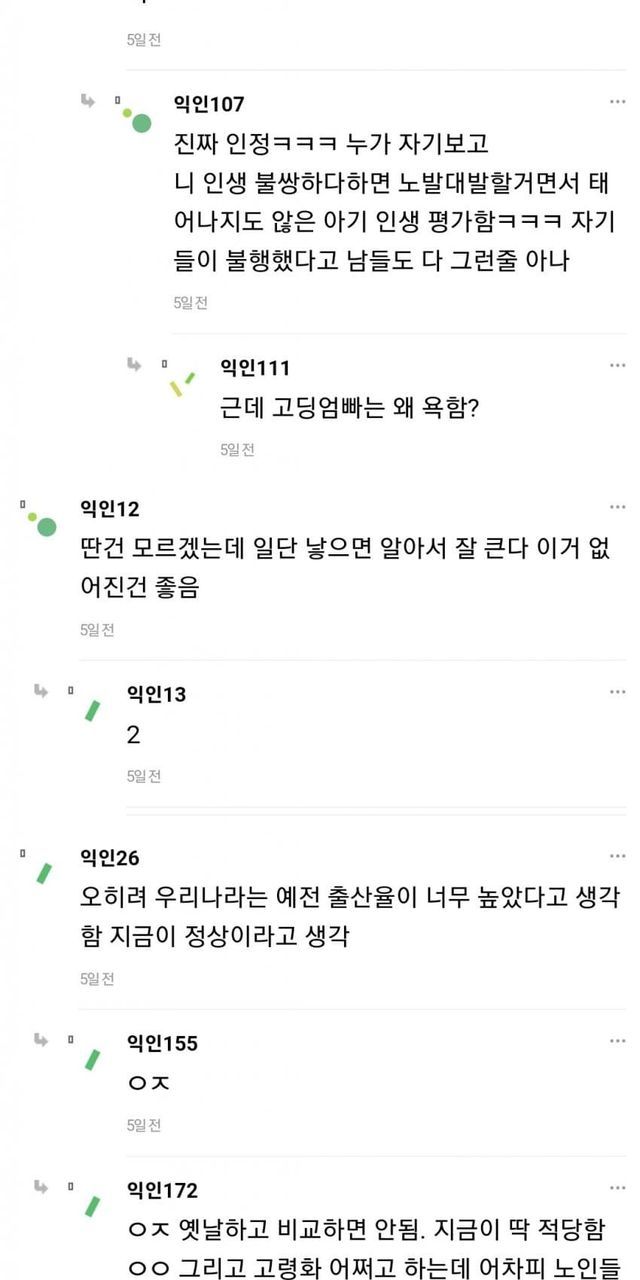Screen dimensions: 640x1280
Task: Click 익인111's reply text about 고딩엄빠
Action: pos(349,410)
